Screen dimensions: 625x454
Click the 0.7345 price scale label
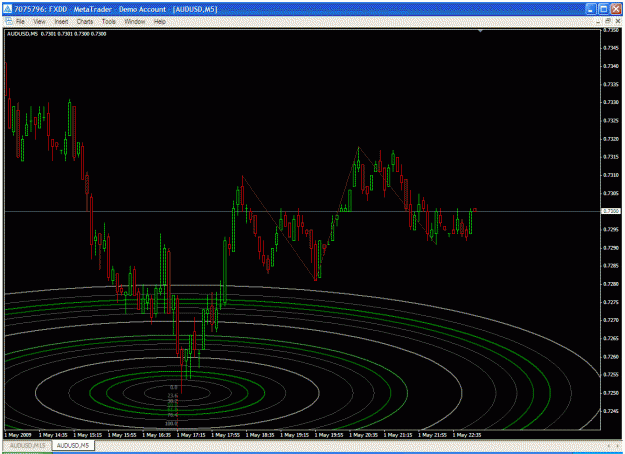click(611, 48)
